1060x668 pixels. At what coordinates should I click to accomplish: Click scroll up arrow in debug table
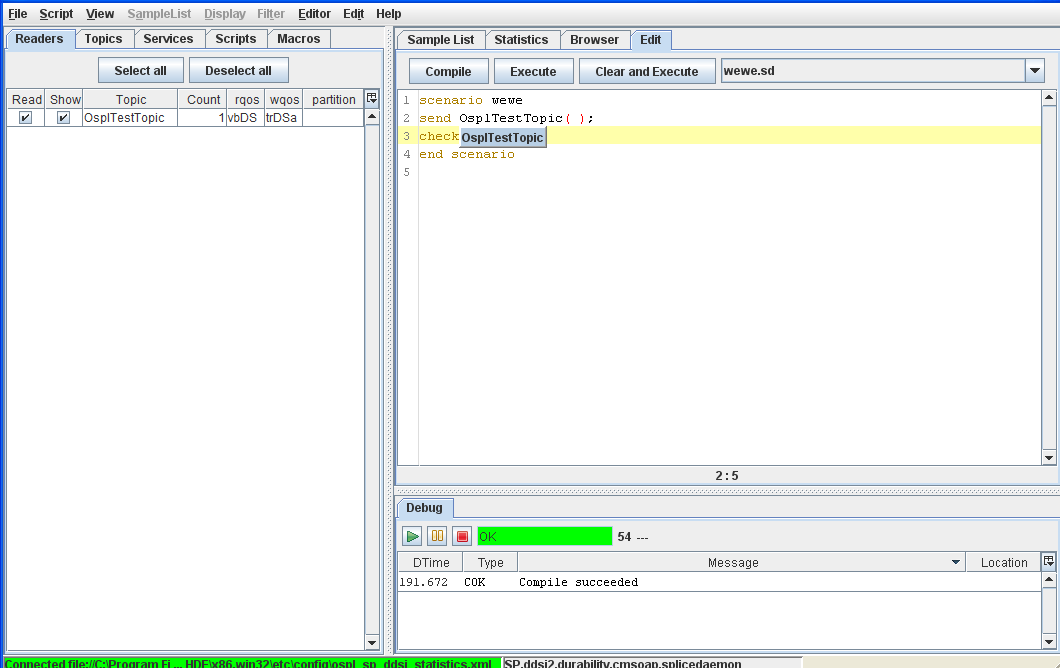point(1049,579)
